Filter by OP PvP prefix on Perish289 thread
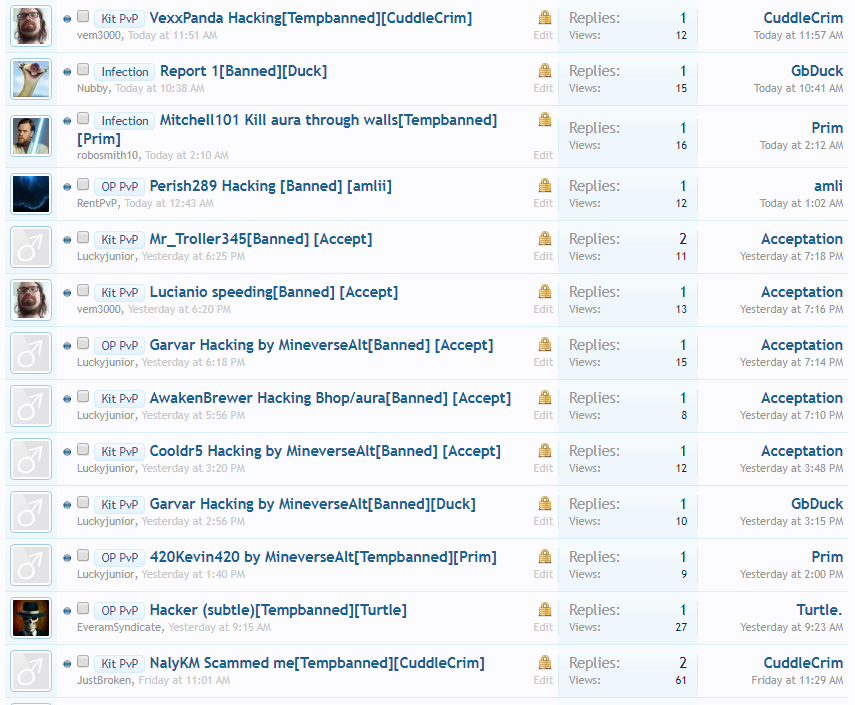This screenshot has height=705, width=855. point(119,186)
